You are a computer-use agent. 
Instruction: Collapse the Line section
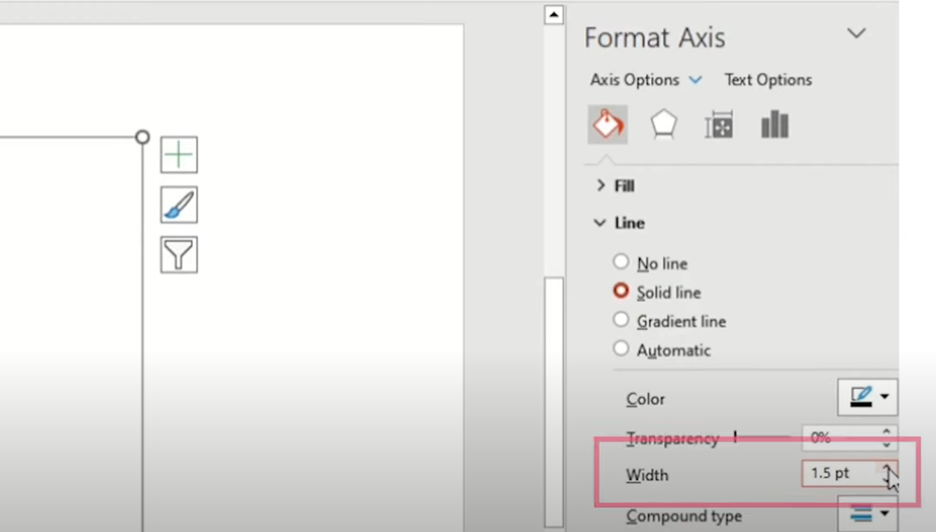pyautogui.click(x=600, y=223)
